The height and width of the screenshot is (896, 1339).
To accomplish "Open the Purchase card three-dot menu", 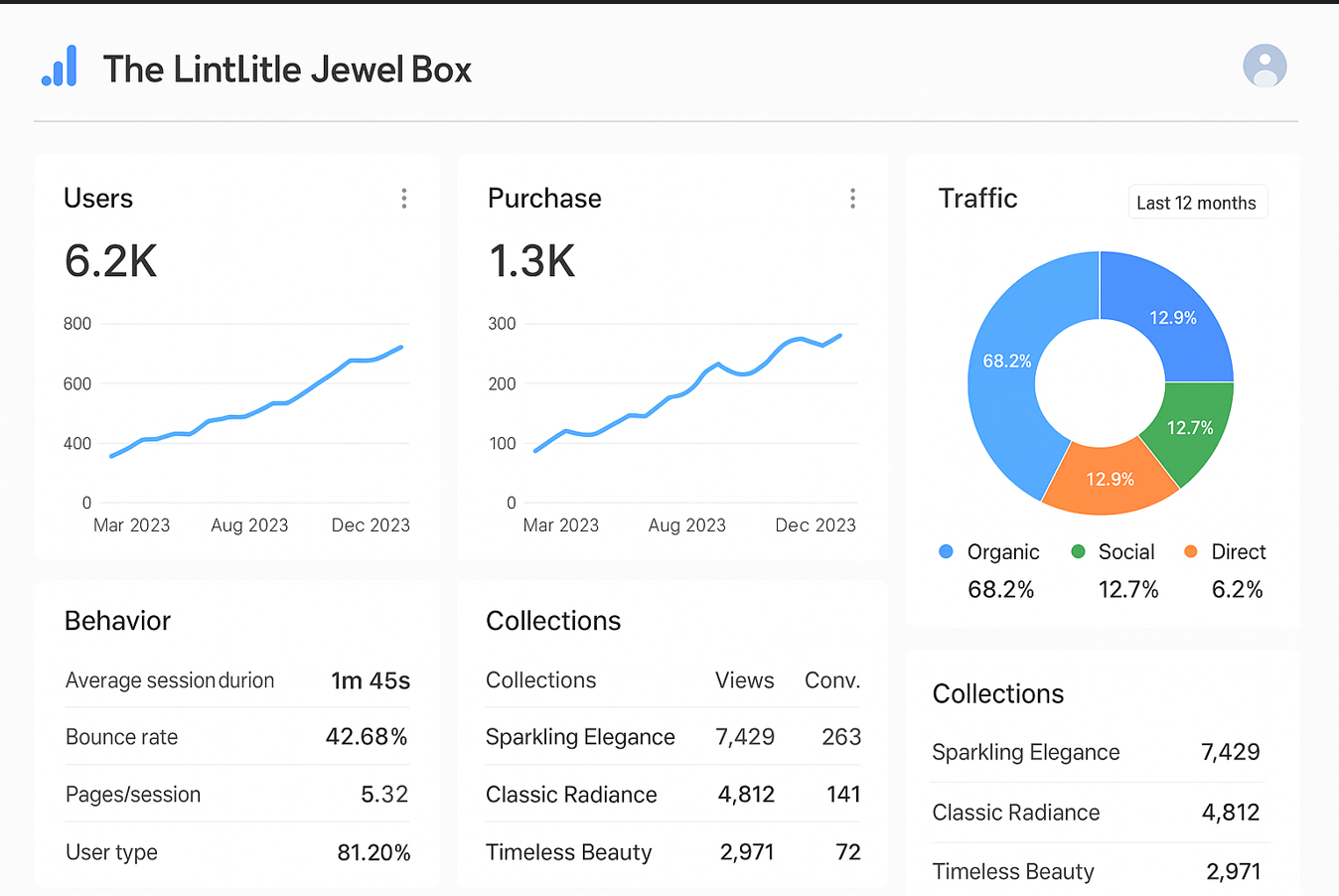I will (852, 199).
